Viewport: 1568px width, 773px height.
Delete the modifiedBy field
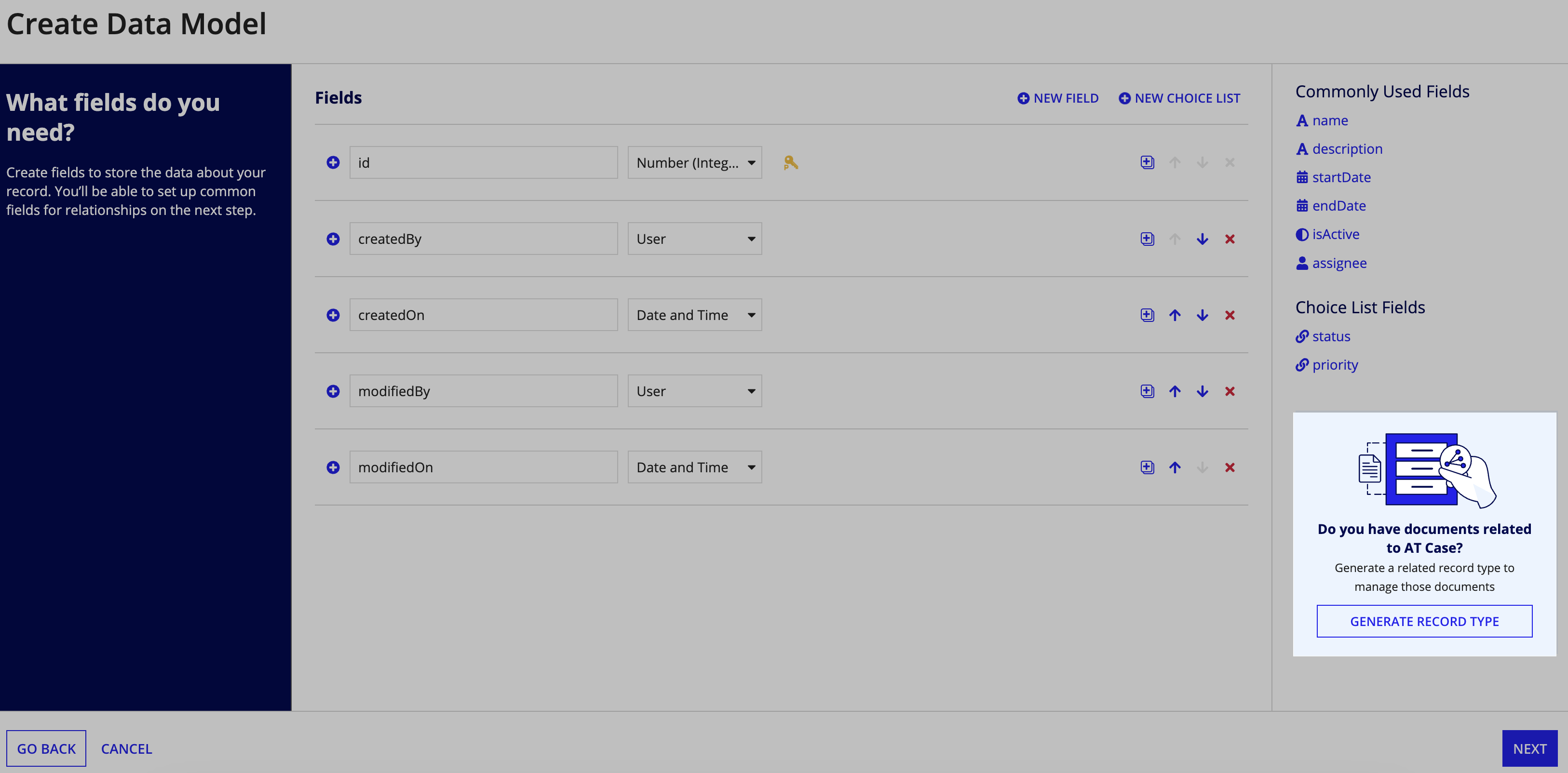(1230, 391)
